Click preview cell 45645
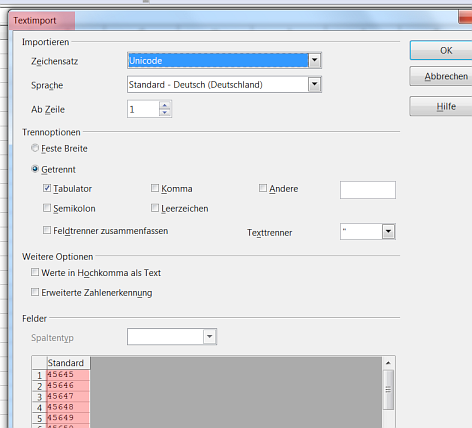This screenshot has width=472, height=428. (68, 375)
